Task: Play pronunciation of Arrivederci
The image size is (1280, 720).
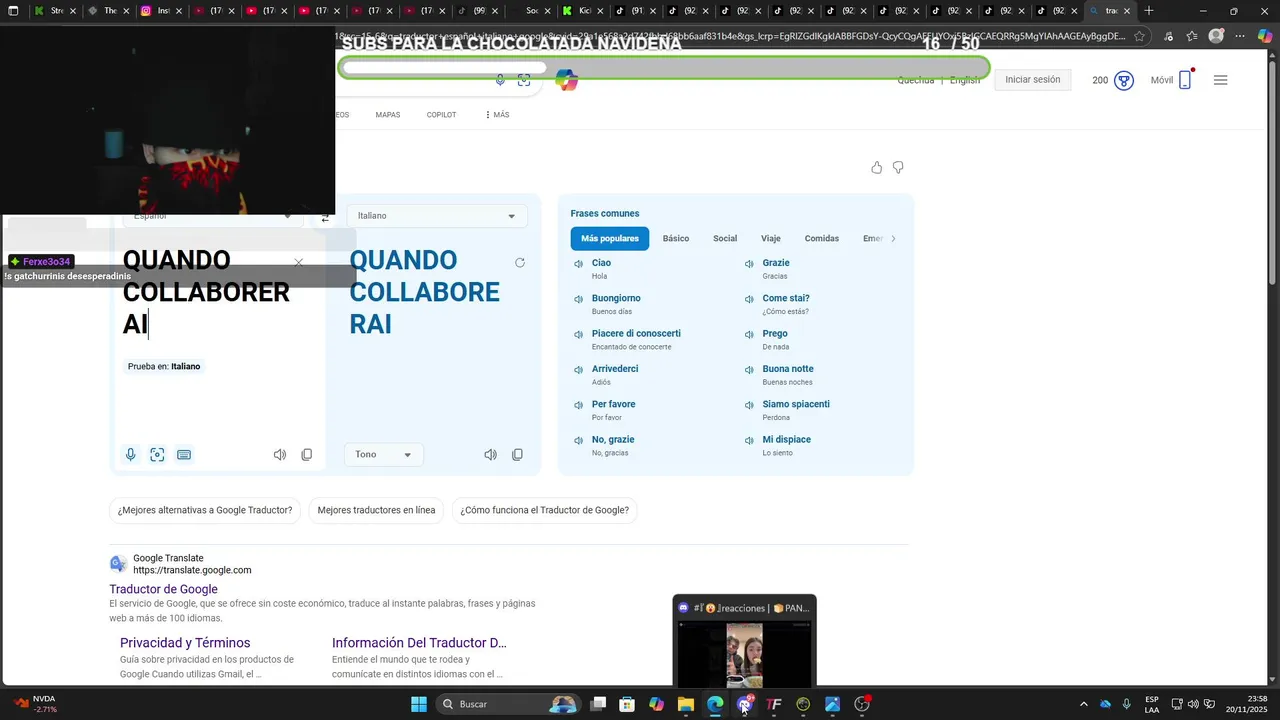Action: (578, 370)
